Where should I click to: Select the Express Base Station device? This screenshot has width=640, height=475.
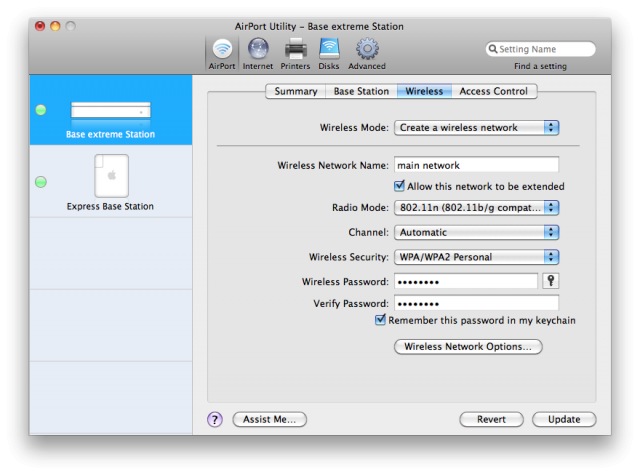click(x=111, y=182)
